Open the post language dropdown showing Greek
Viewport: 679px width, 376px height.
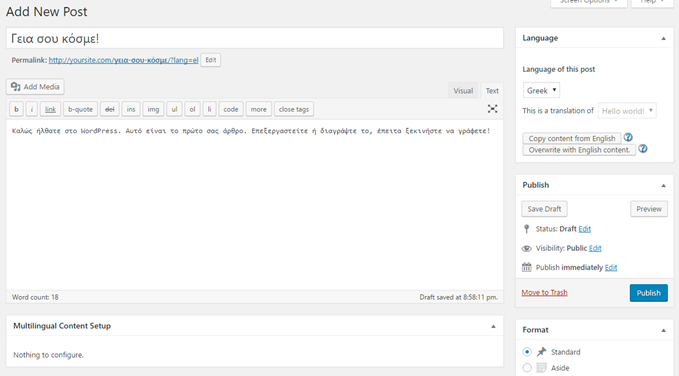coord(541,90)
